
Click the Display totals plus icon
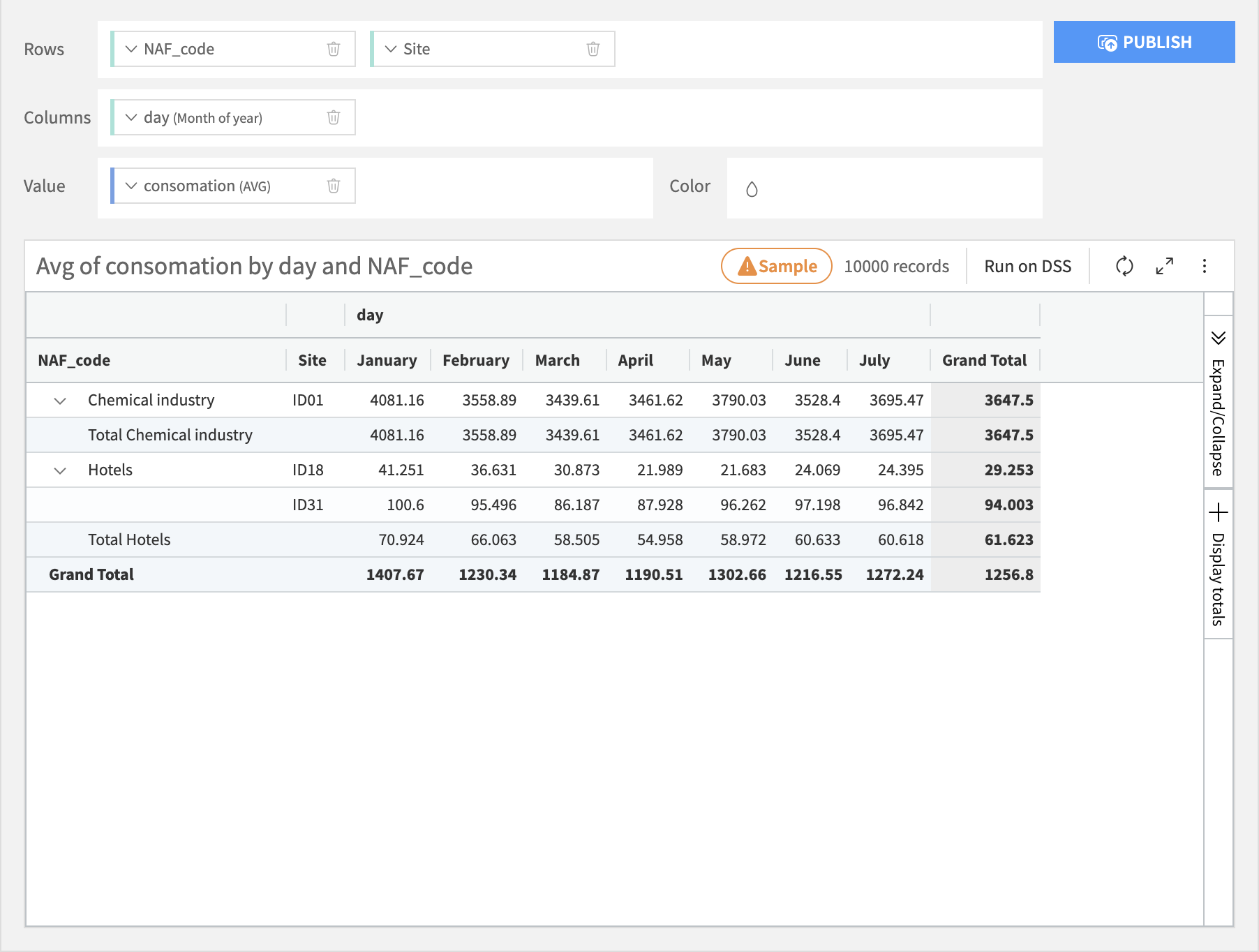[x=1219, y=512]
